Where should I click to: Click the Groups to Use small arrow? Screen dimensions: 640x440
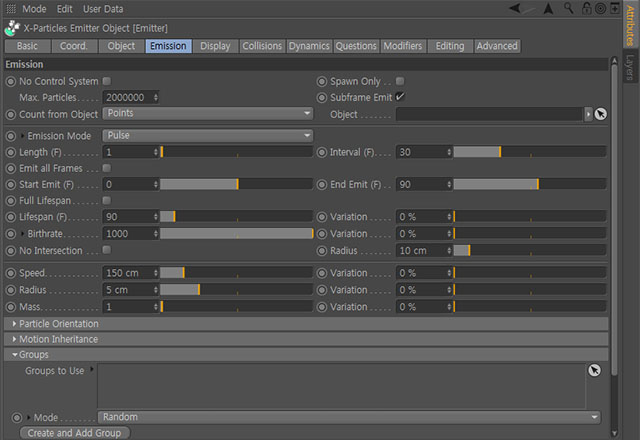[x=92, y=369]
